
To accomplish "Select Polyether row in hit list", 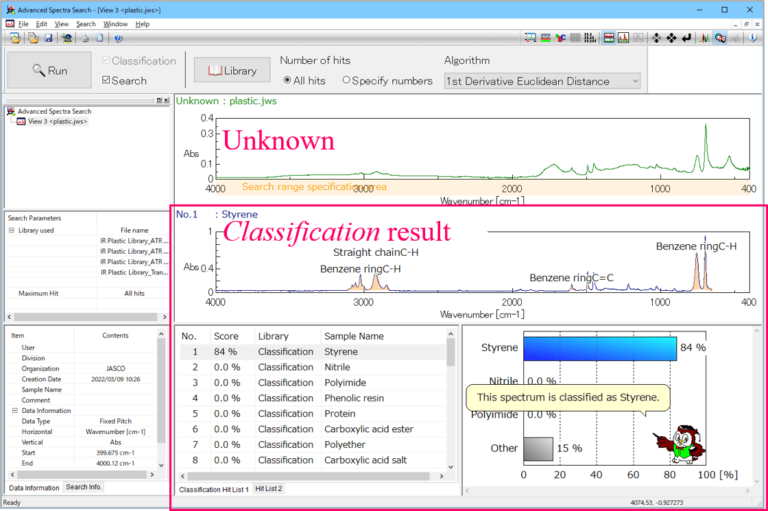I will [312, 445].
